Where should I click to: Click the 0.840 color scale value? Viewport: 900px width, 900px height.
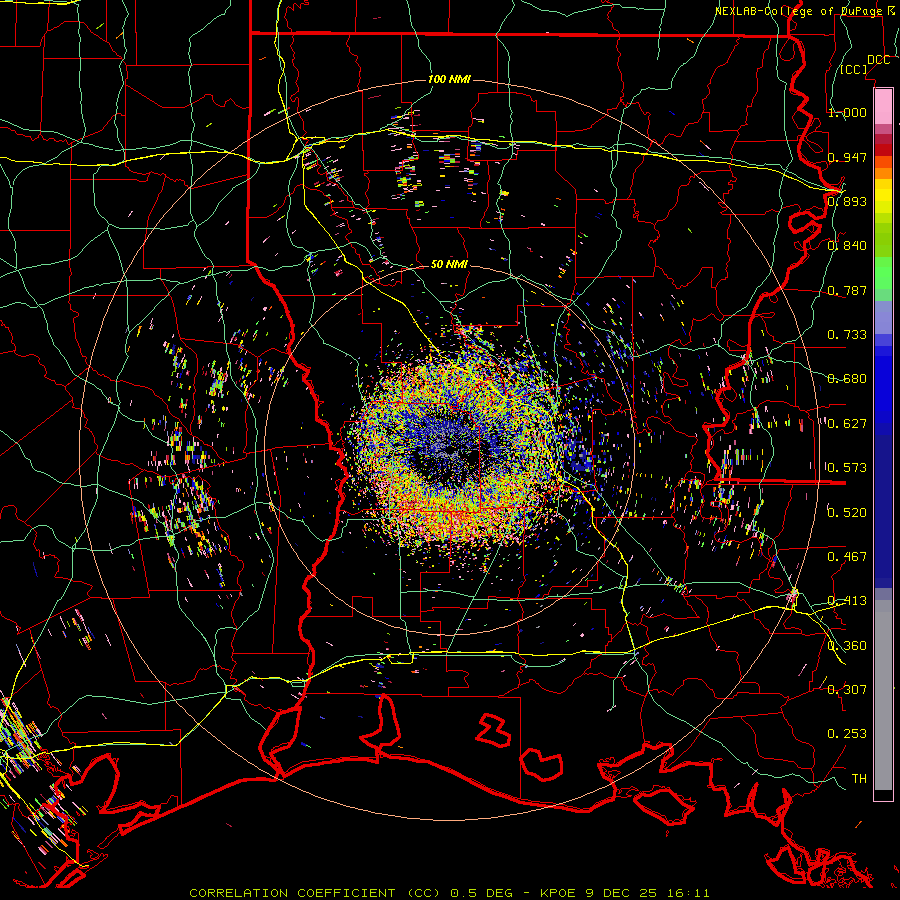[847, 246]
